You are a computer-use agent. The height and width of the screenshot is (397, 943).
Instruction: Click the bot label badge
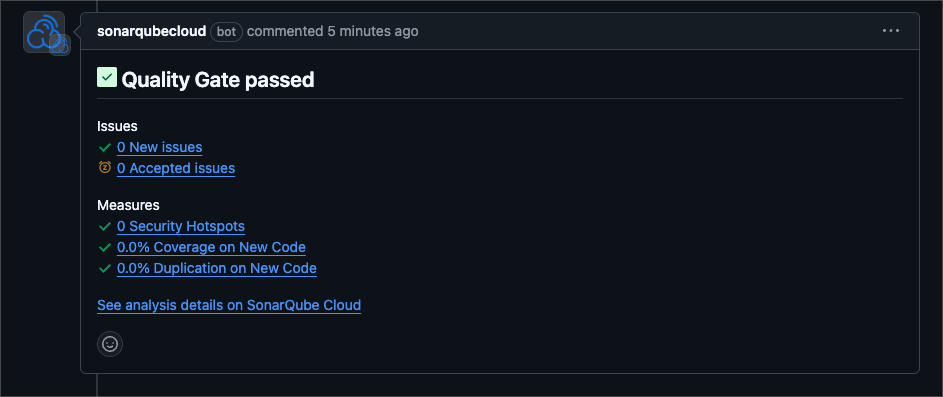click(x=226, y=31)
